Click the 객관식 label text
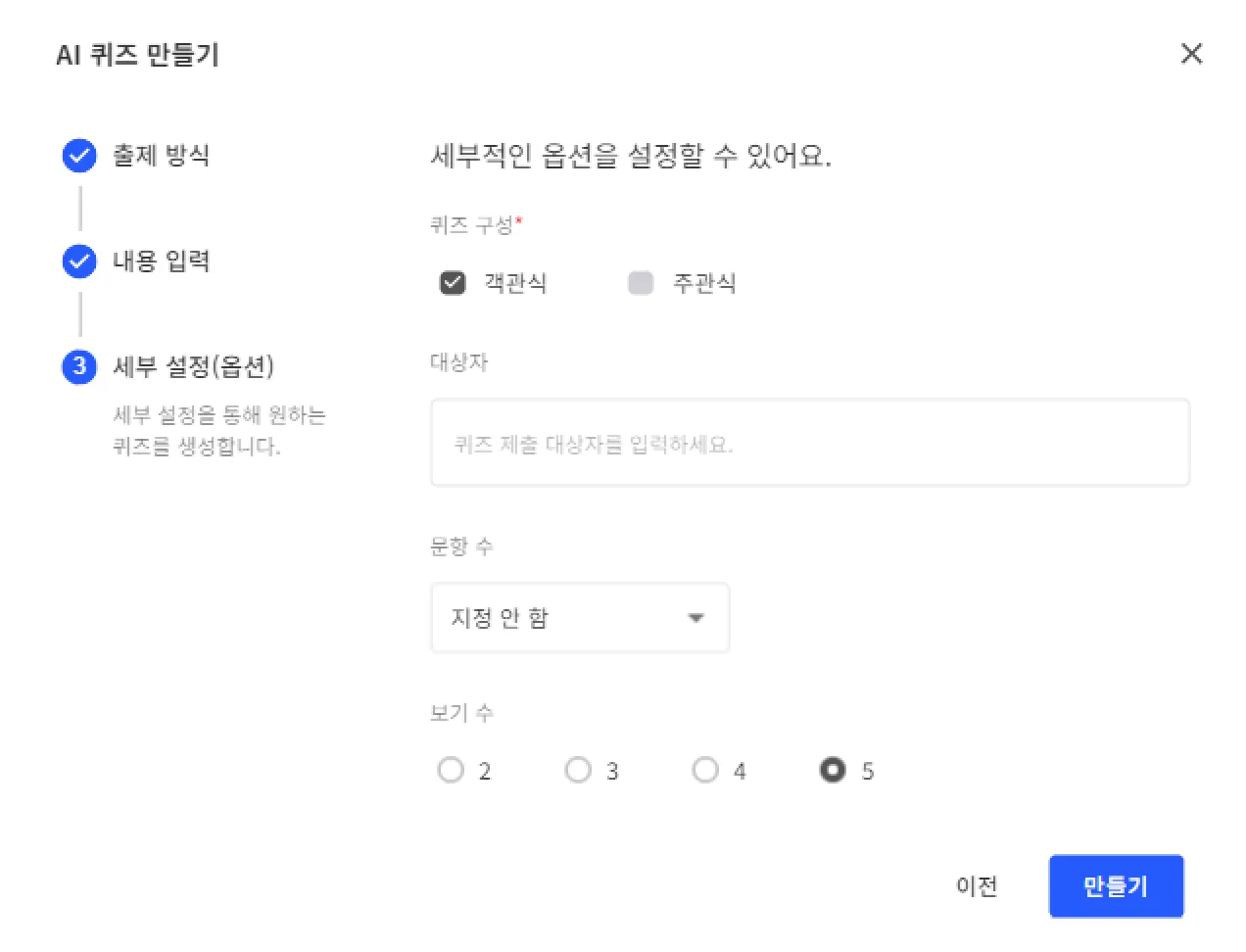 tap(515, 283)
